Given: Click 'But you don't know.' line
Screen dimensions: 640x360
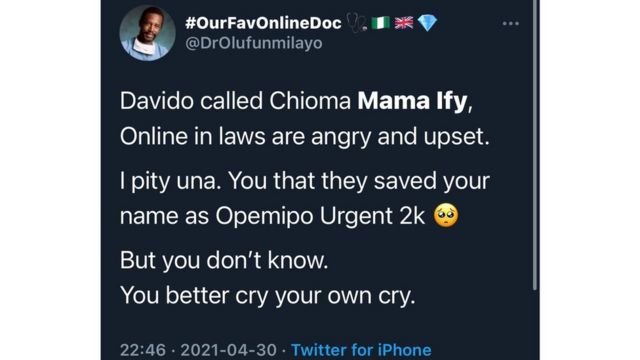Looking at the screenshot, I should [x=224, y=260].
